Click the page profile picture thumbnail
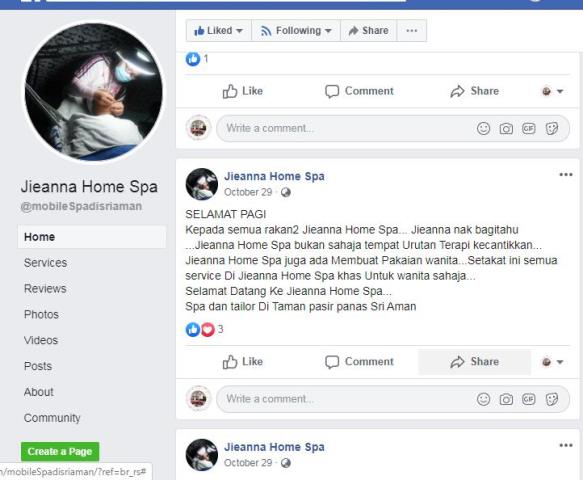Viewport: 583px width, 480px height. click(x=93, y=92)
